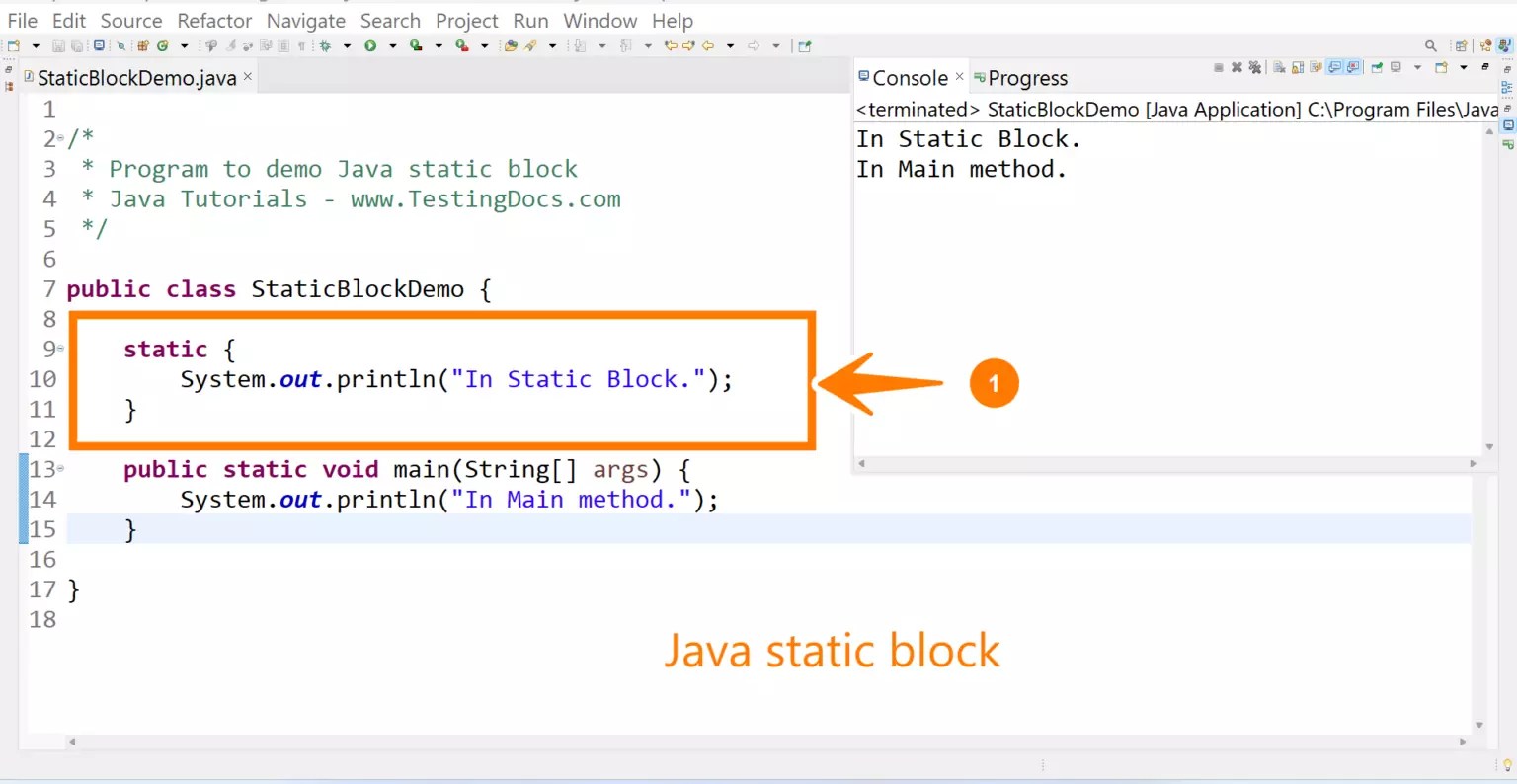The width and height of the screenshot is (1517, 784).
Task: Click the magnifier search icon at top right
Action: click(1431, 45)
